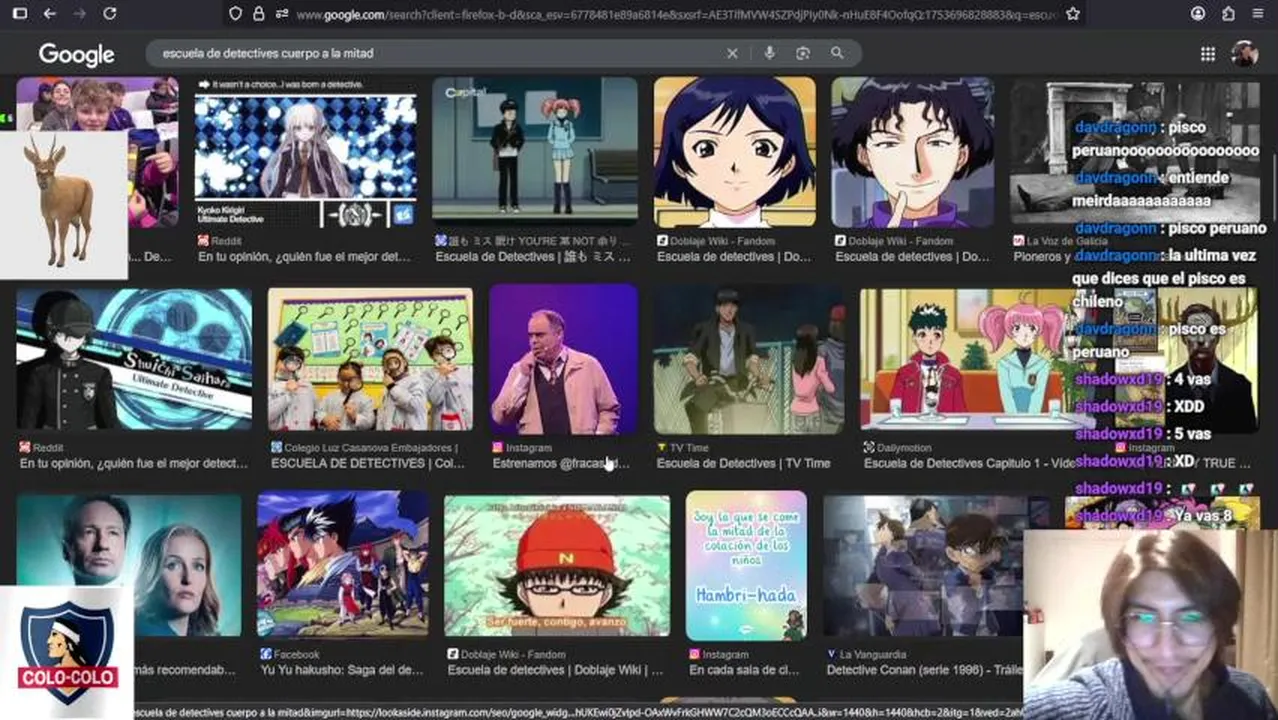Open the Yu Yu Hakusho group image
This screenshot has height=720, width=1278.
click(343, 565)
